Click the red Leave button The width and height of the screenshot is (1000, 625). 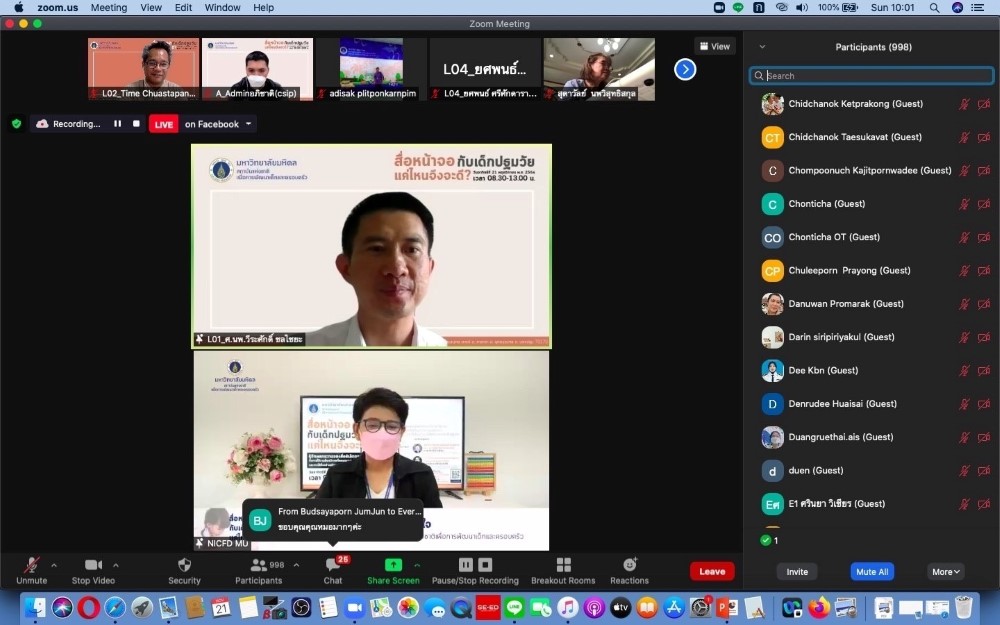(x=712, y=572)
